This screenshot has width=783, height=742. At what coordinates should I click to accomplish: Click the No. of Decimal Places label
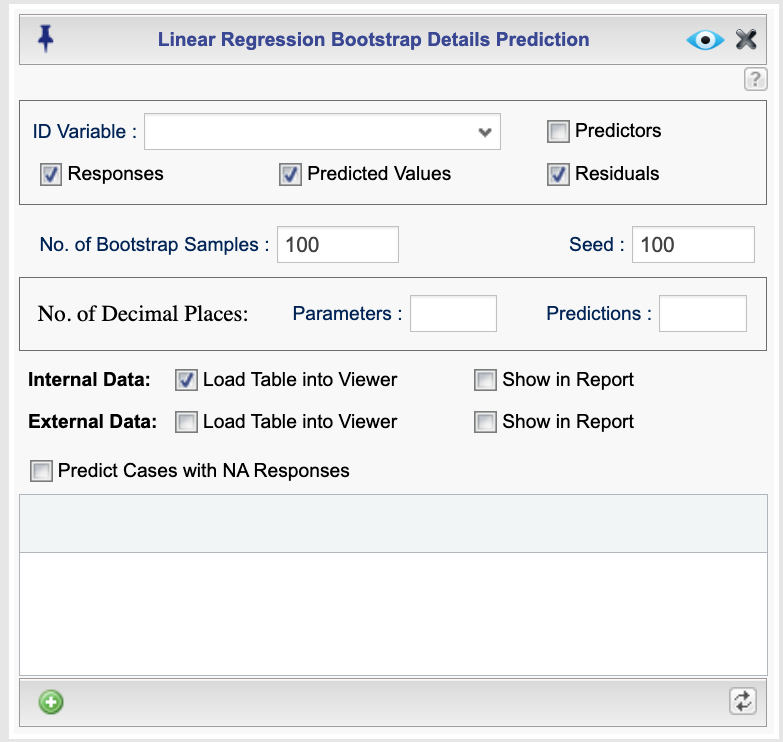click(143, 314)
